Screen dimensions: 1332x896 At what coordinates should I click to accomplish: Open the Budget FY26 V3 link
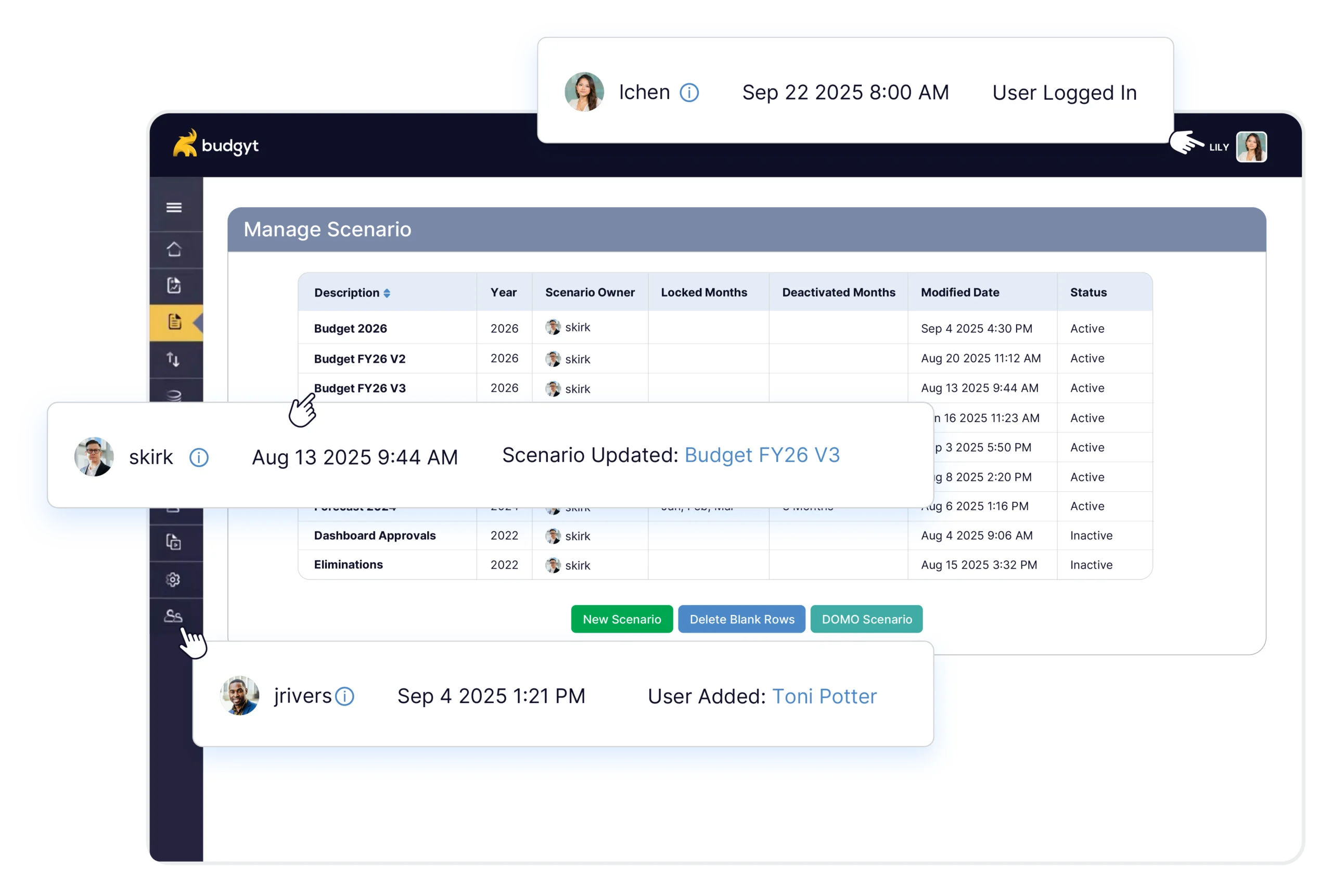(x=762, y=455)
